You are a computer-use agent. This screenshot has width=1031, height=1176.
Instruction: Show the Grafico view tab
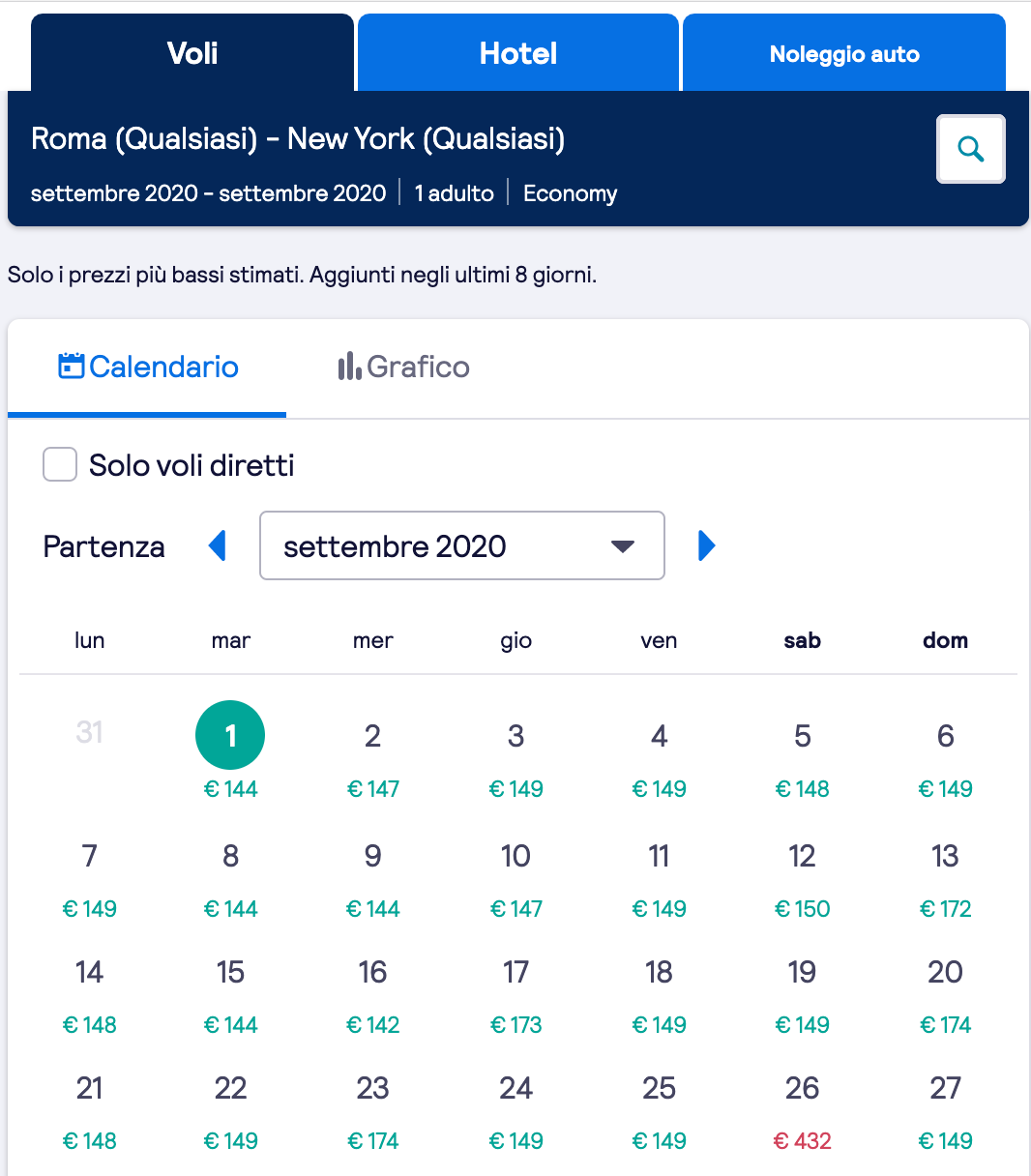(404, 367)
